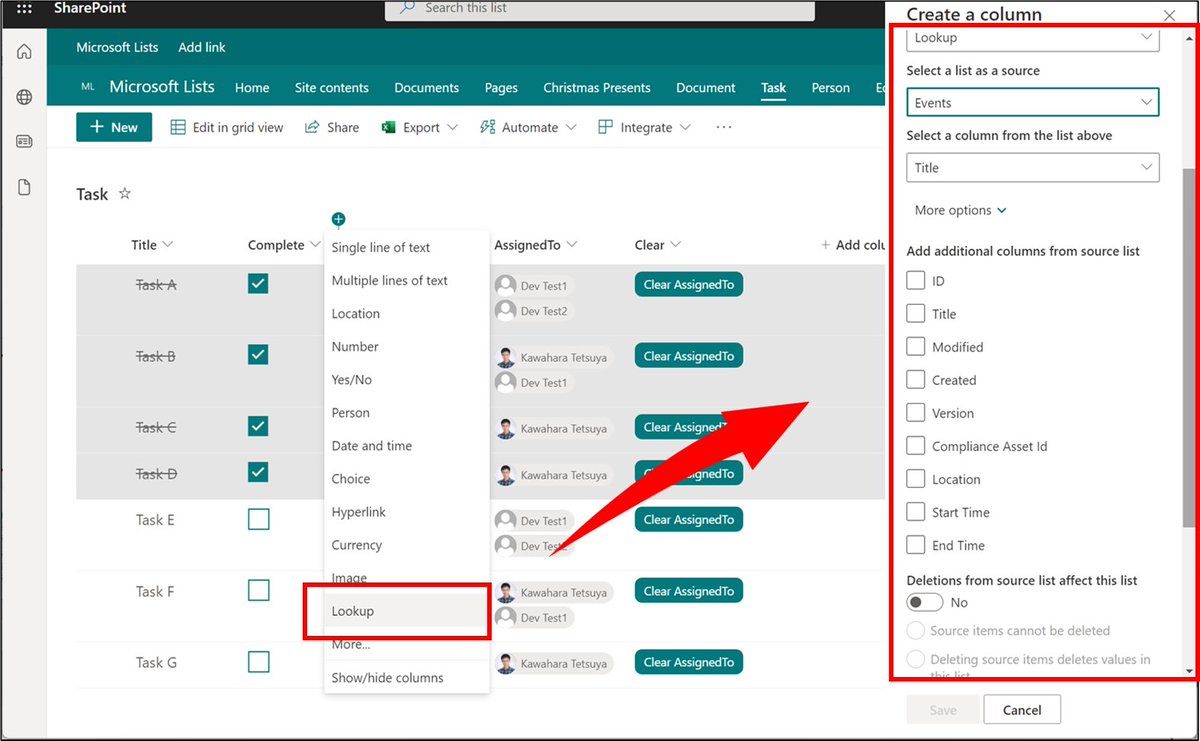
Task: Click the Add link navigation link
Action: (x=202, y=47)
